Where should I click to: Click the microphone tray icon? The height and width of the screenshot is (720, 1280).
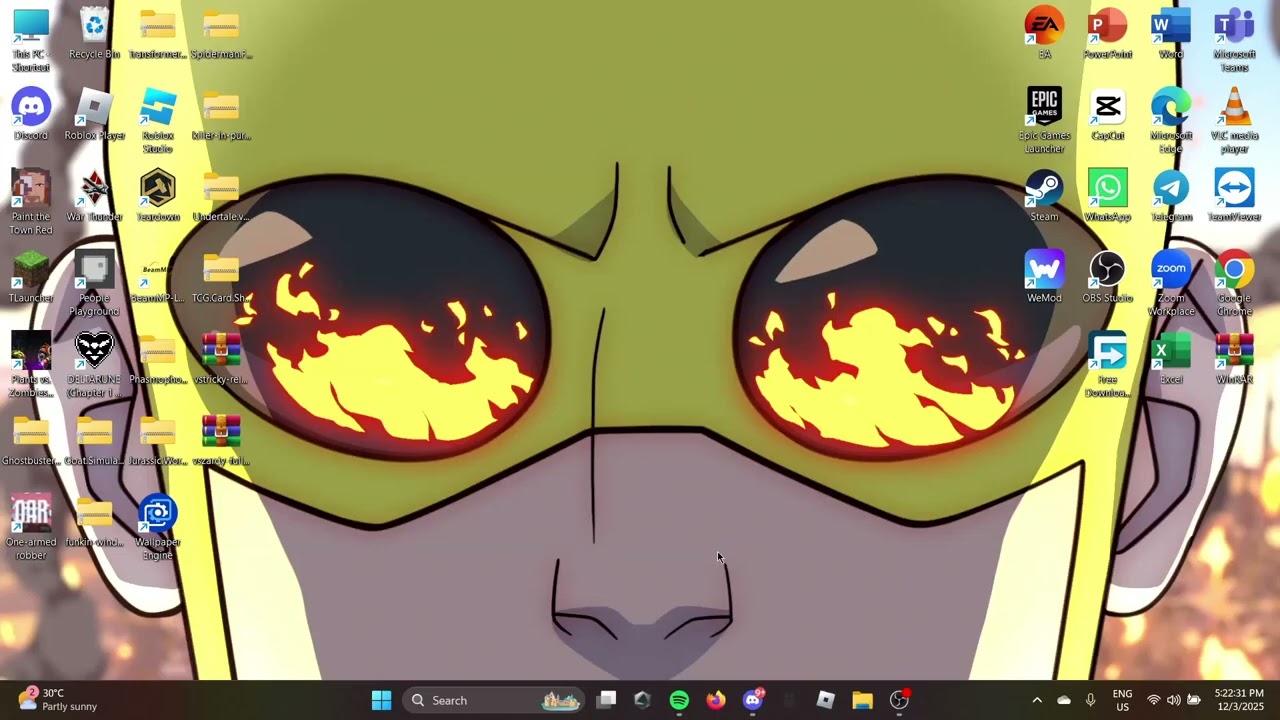tap(1091, 700)
